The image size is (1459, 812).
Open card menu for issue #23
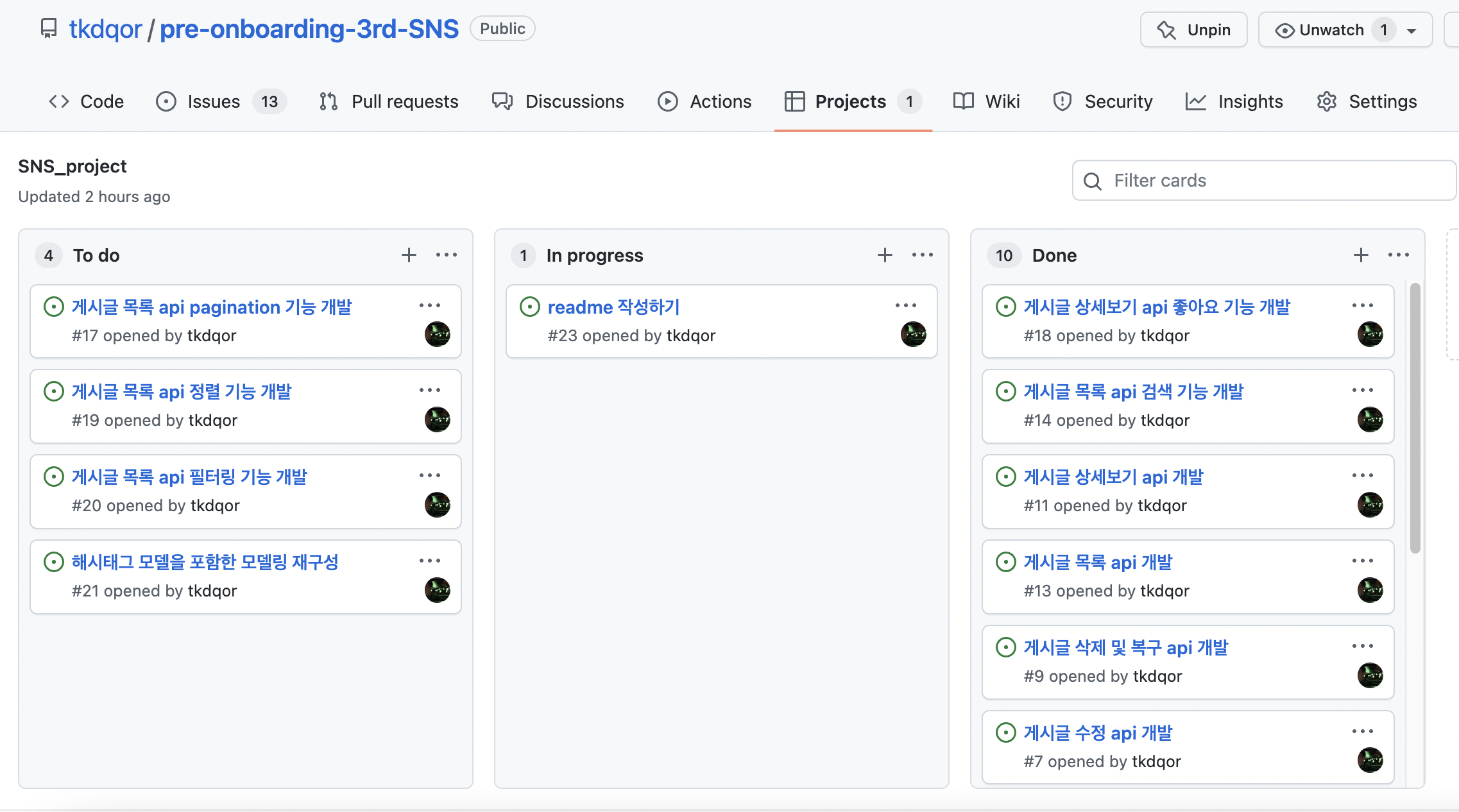(906, 305)
